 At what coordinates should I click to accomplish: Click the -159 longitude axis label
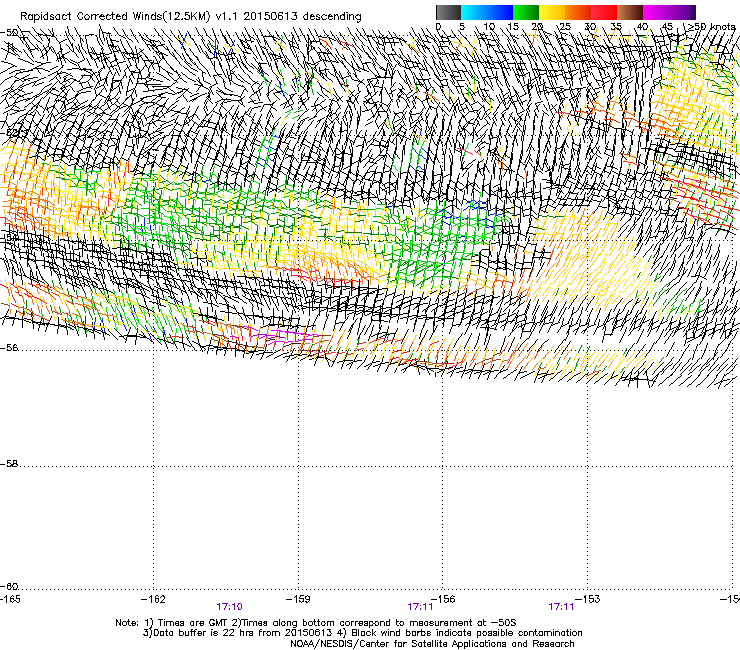[x=298, y=599]
